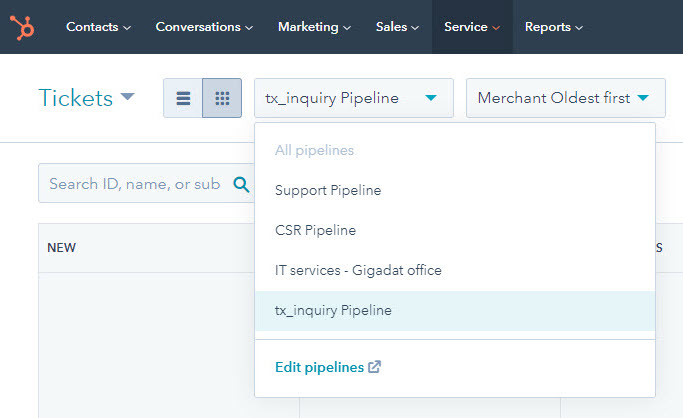The image size is (683, 418).
Task: Open the Sales menu
Action: click(x=397, y=27)
